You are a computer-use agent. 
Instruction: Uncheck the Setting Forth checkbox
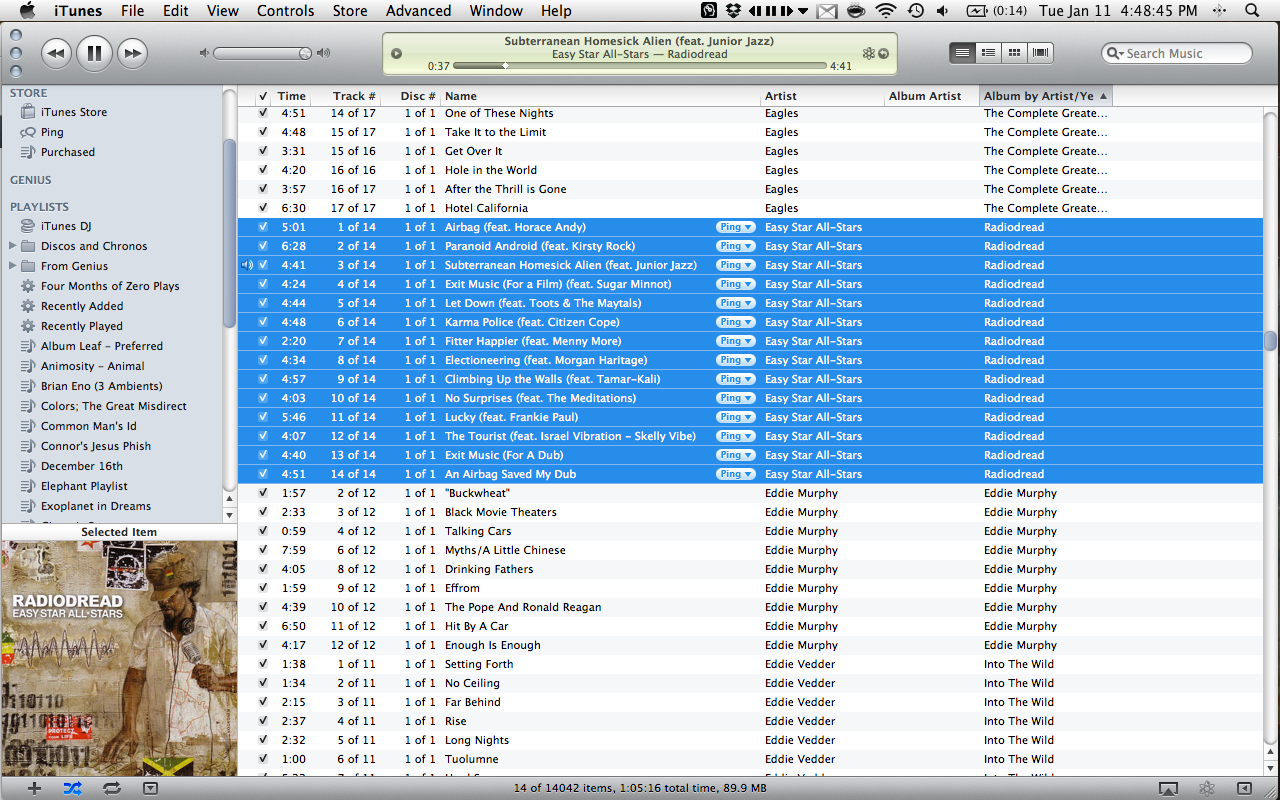pos(263,664)
